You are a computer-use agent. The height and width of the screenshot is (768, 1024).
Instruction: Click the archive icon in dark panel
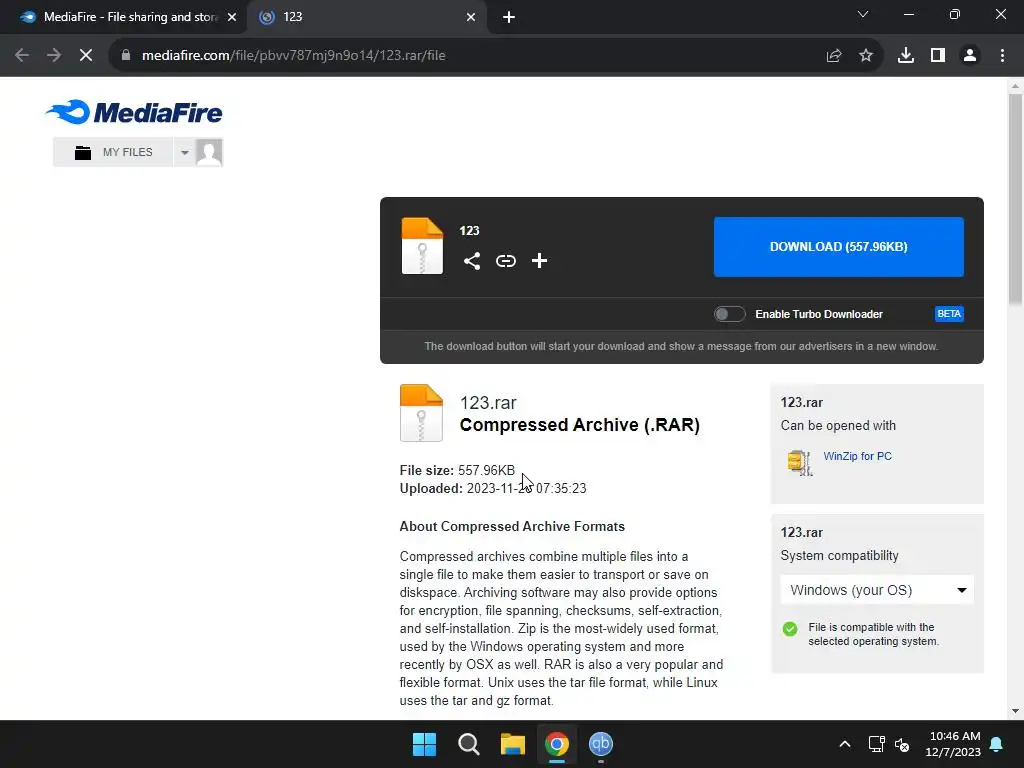pyautogui.click(x=422, y=246)
